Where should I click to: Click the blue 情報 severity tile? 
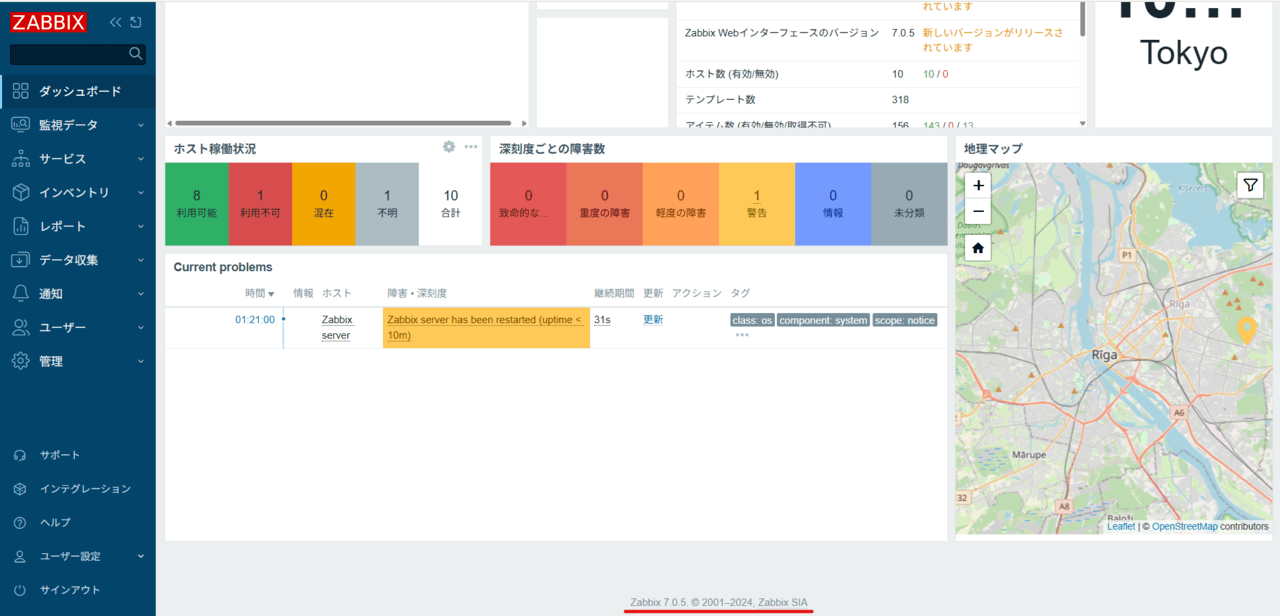tap(833, 204)
